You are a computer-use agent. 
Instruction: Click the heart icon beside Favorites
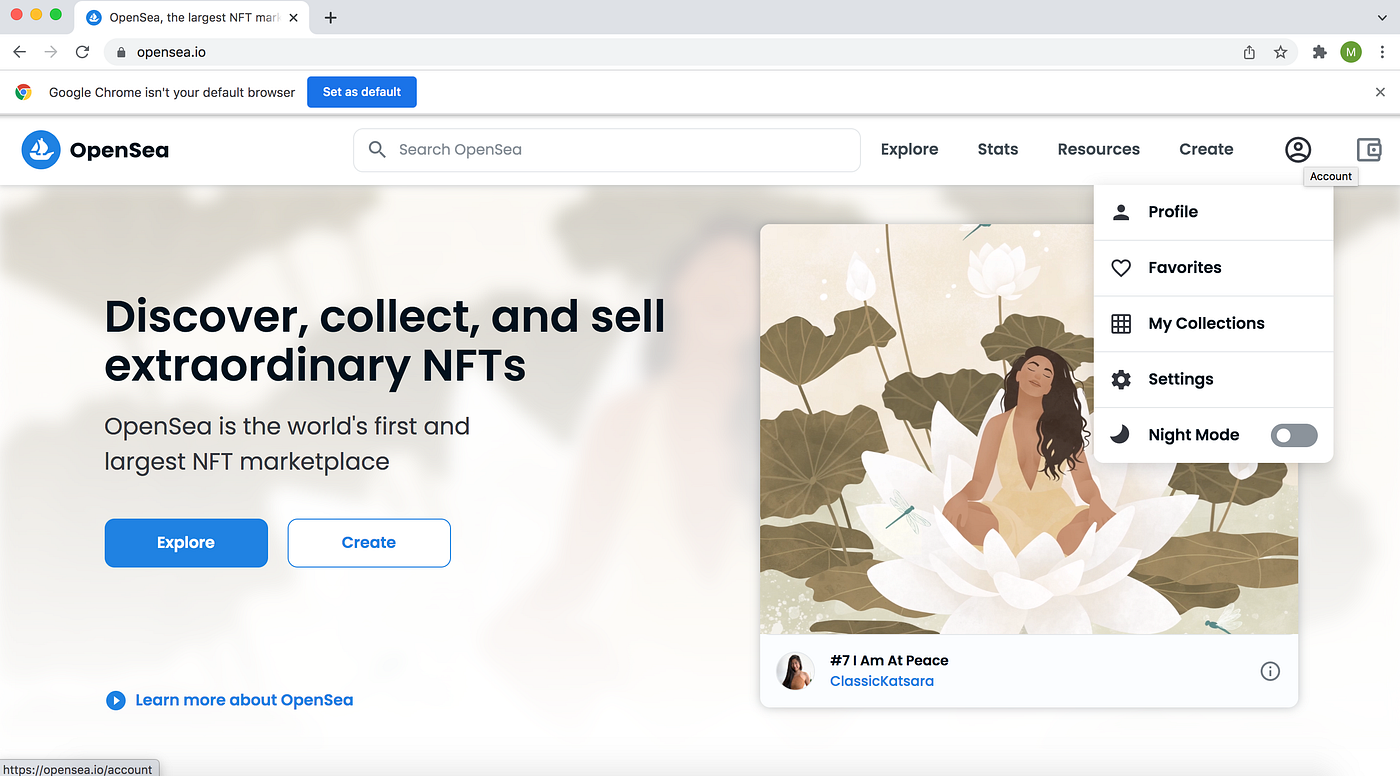coord(1121,268)
